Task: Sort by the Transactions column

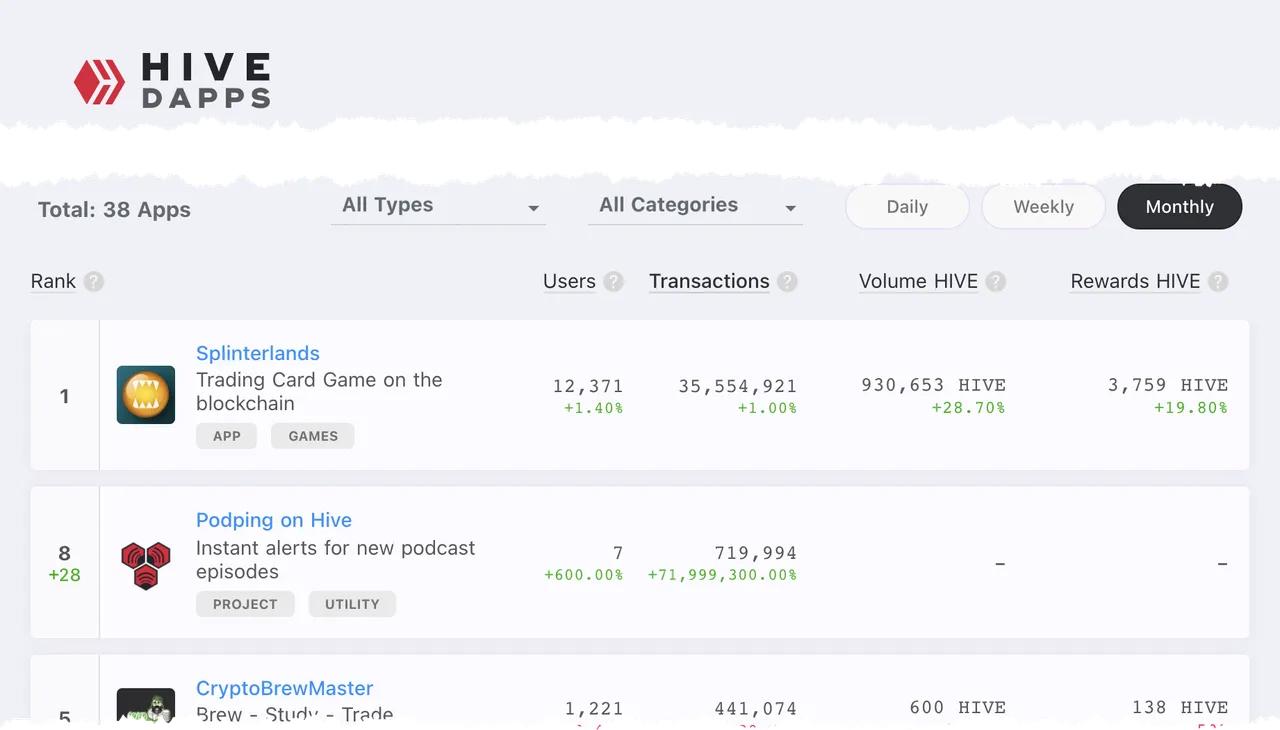Action: point(709,282)
